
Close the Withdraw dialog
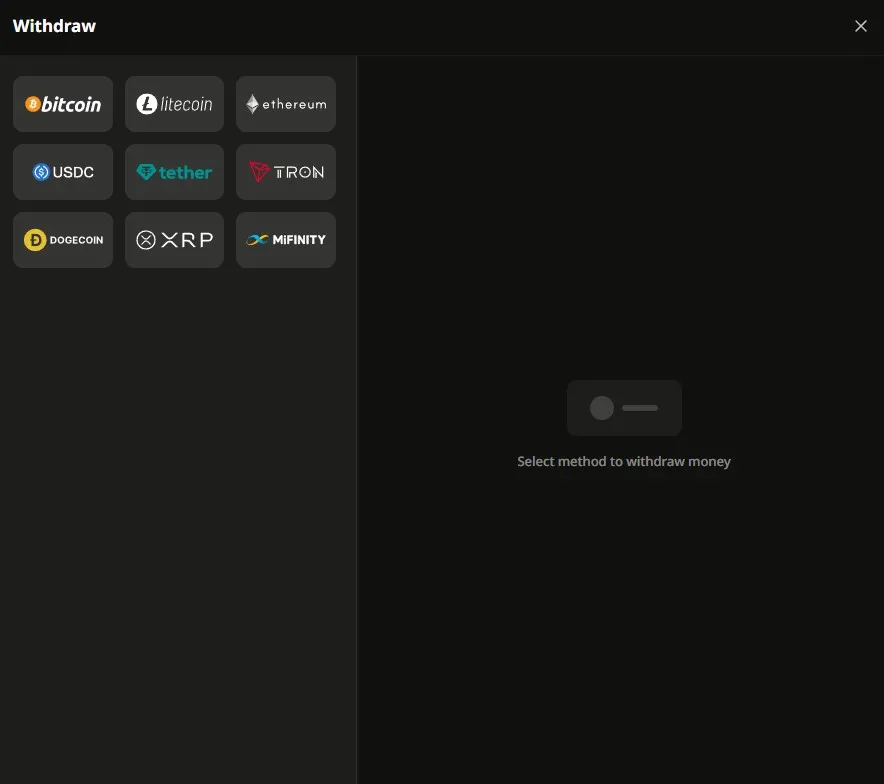pos(860,26)
